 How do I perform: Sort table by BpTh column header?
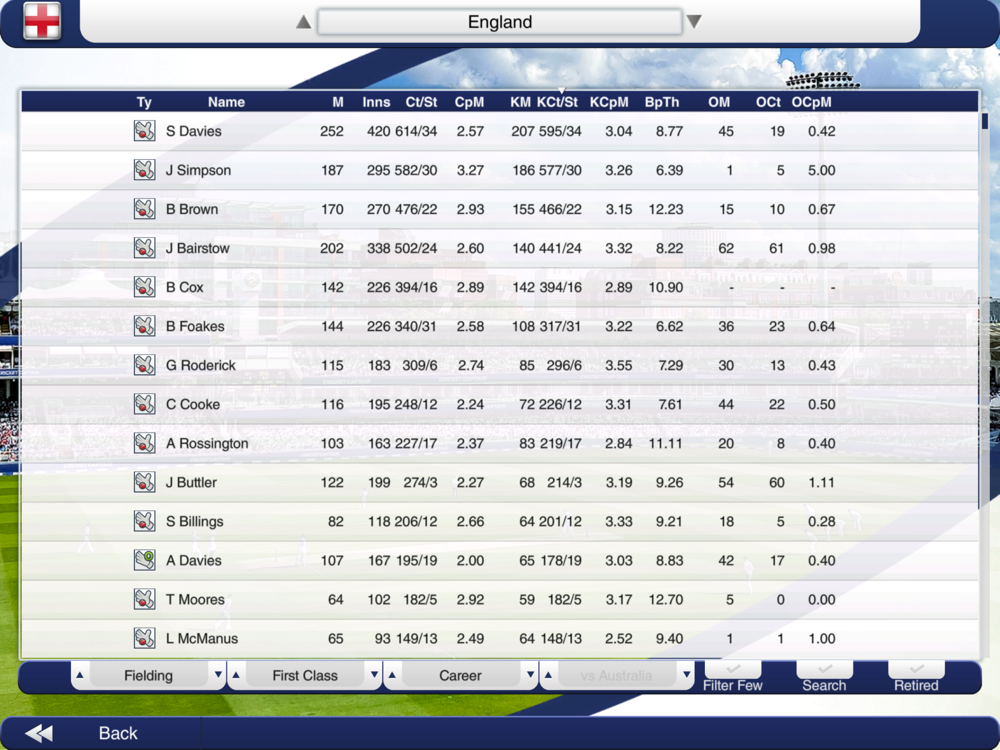(662, 102)
